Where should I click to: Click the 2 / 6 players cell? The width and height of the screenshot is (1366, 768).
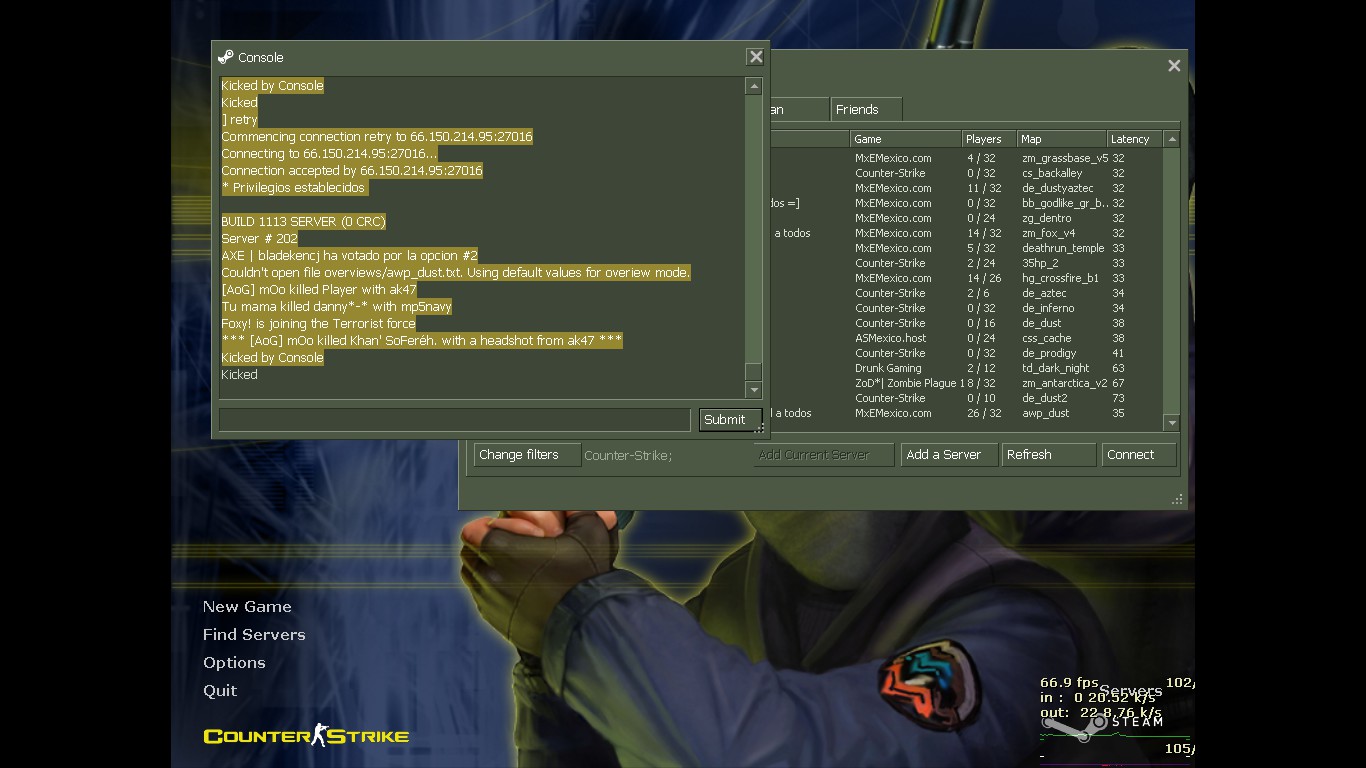[980, 293]
